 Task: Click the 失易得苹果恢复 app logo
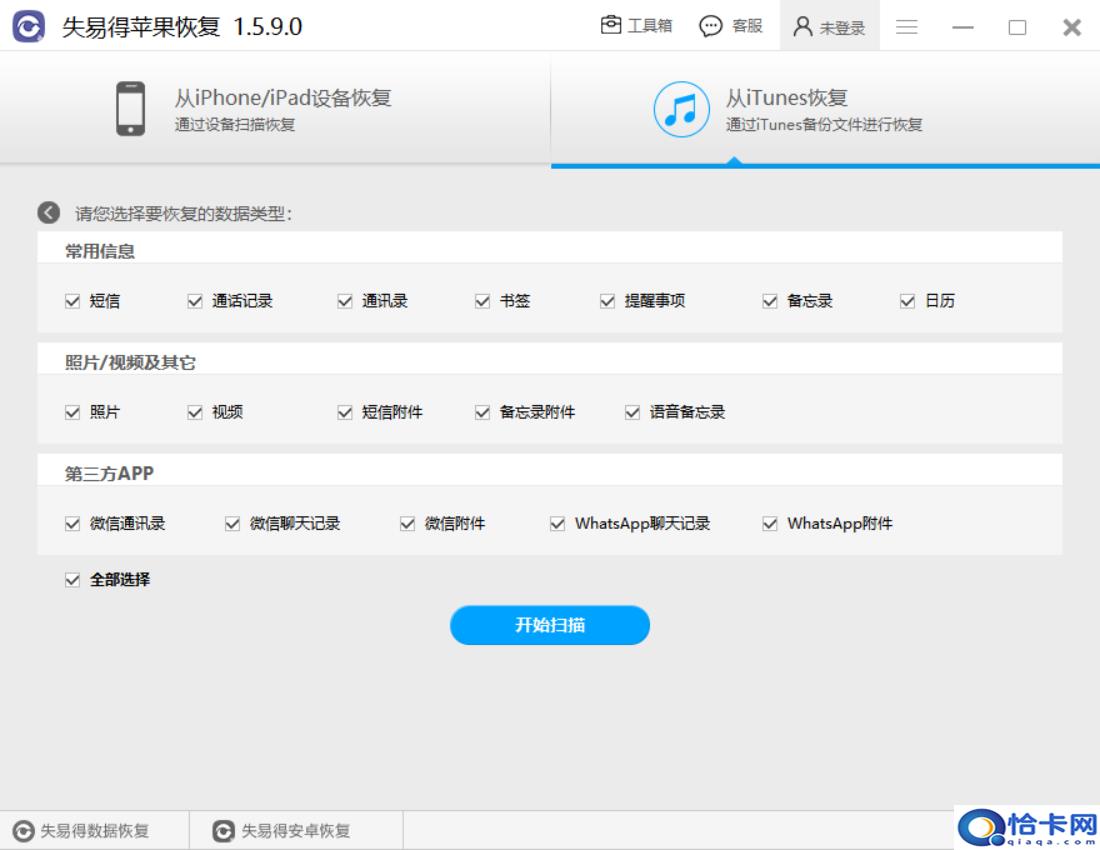[x=28, y=27]
